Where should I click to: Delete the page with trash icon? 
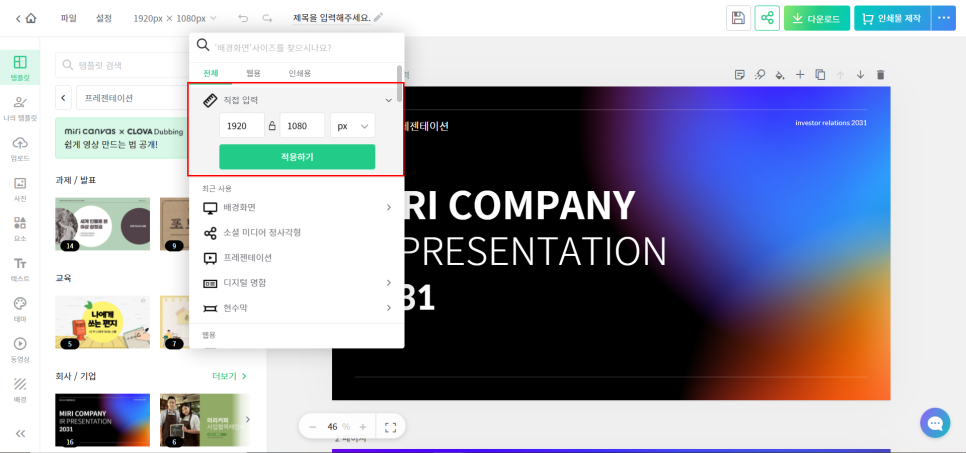coord(880,75)
